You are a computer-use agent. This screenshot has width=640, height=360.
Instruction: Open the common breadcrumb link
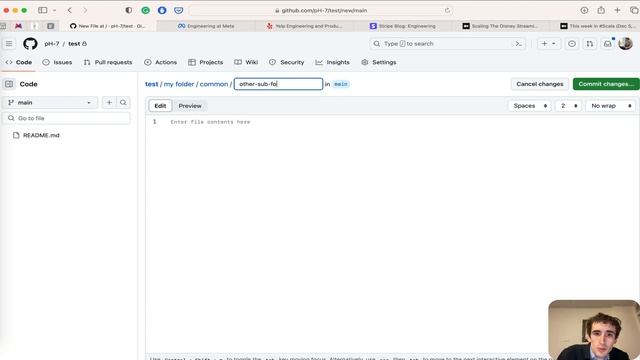point(213,84)
